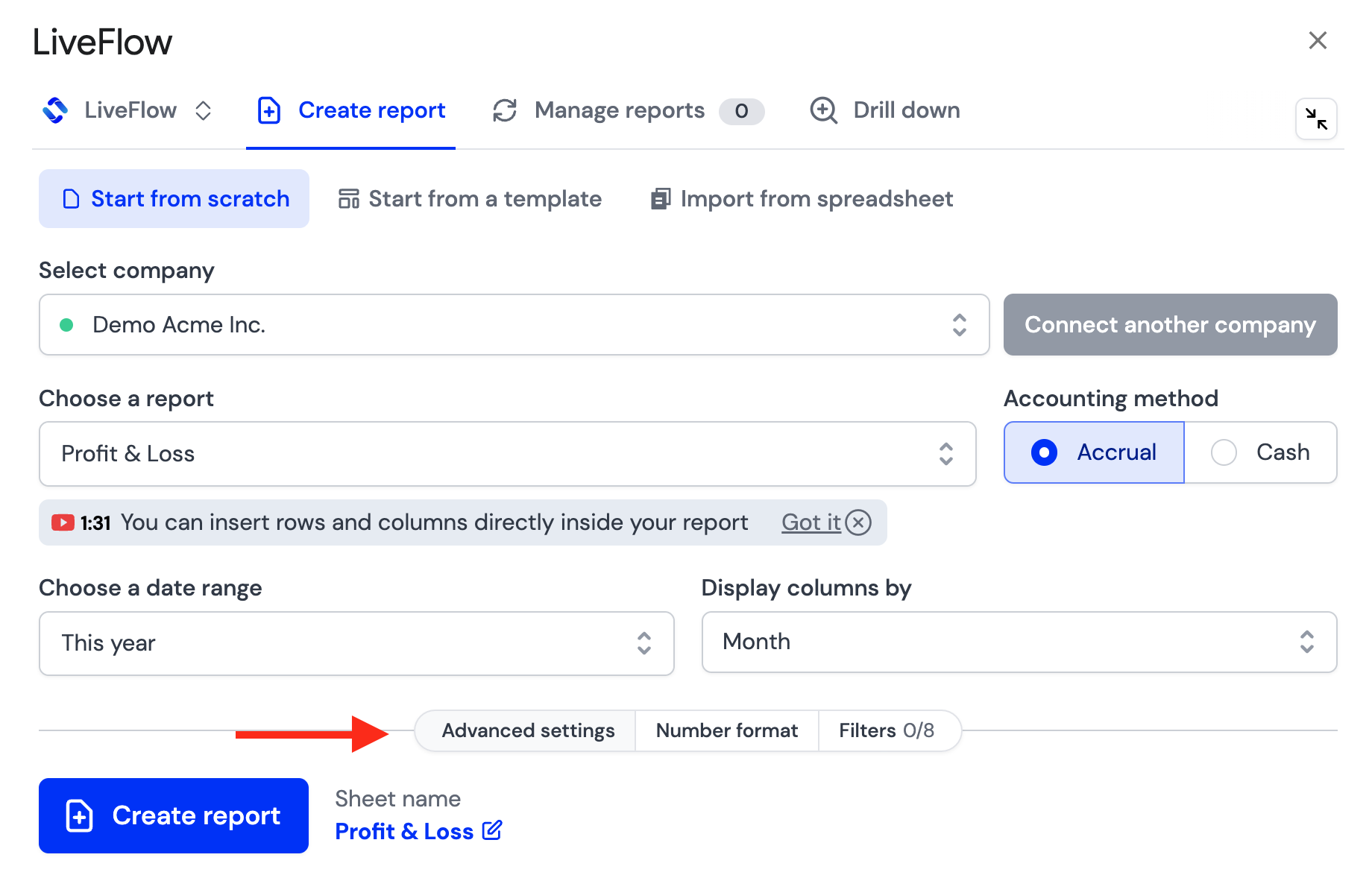Click the Got it link

[811, 522]
